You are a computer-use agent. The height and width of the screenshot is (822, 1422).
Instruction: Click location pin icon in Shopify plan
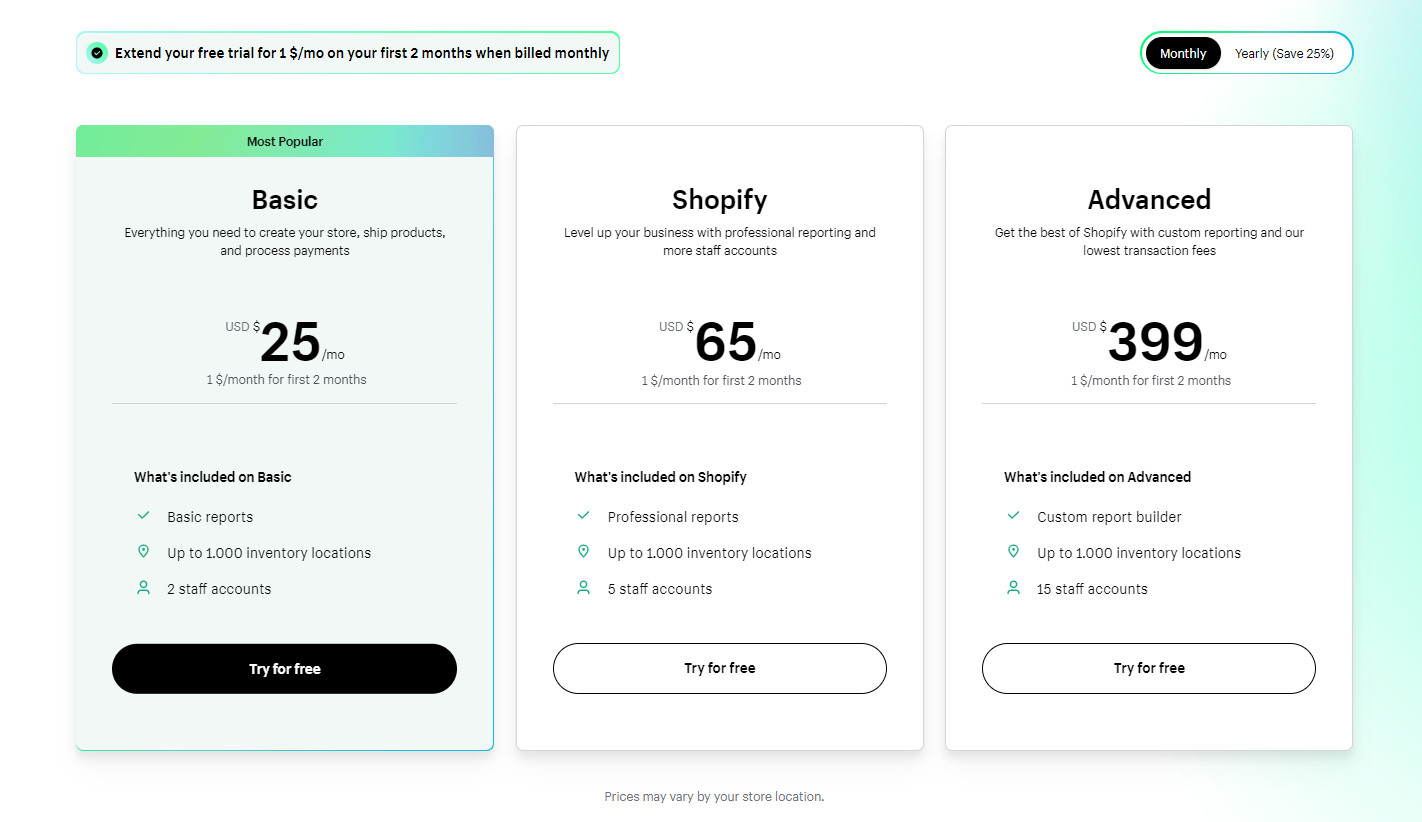click(584, 552)
